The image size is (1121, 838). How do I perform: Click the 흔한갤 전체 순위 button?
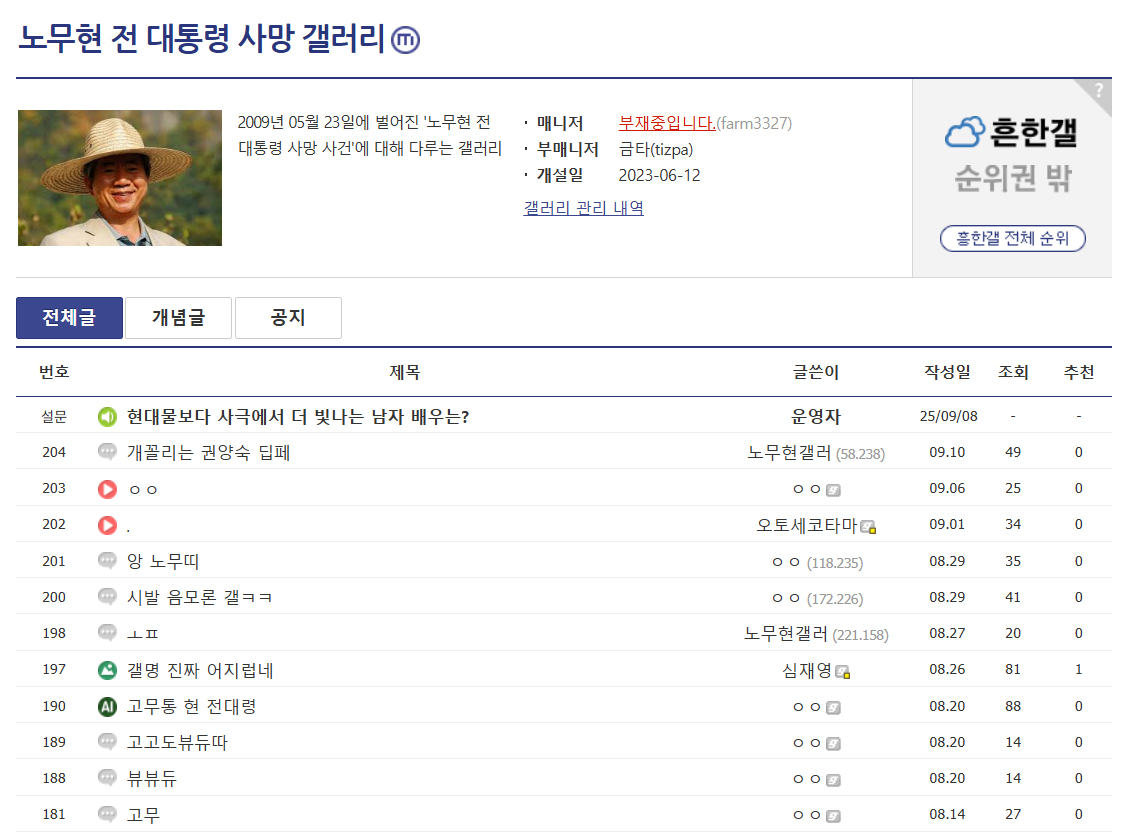[x=1012, y=238]
